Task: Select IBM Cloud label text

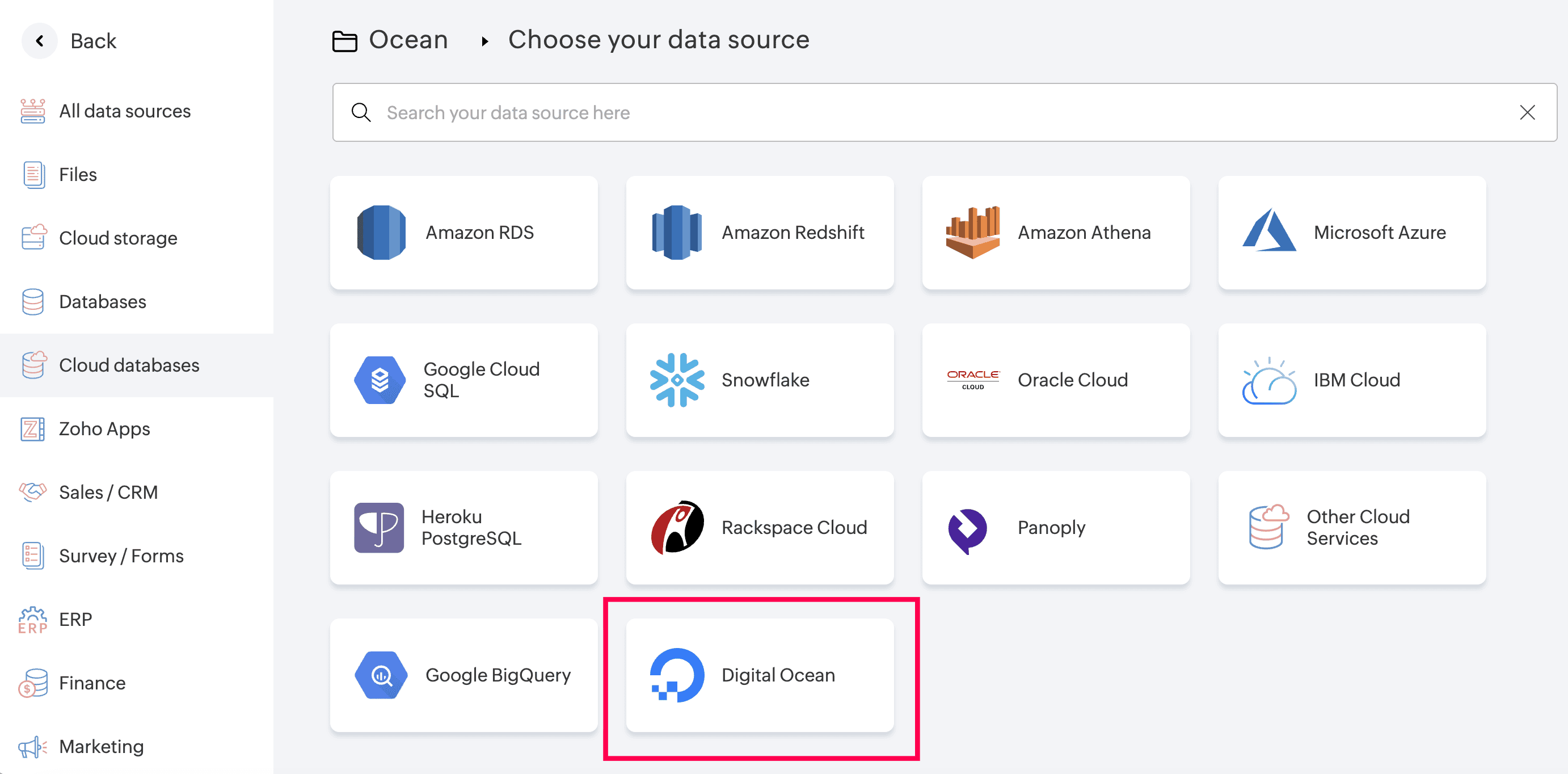Action: click(x=1357, y=380)
